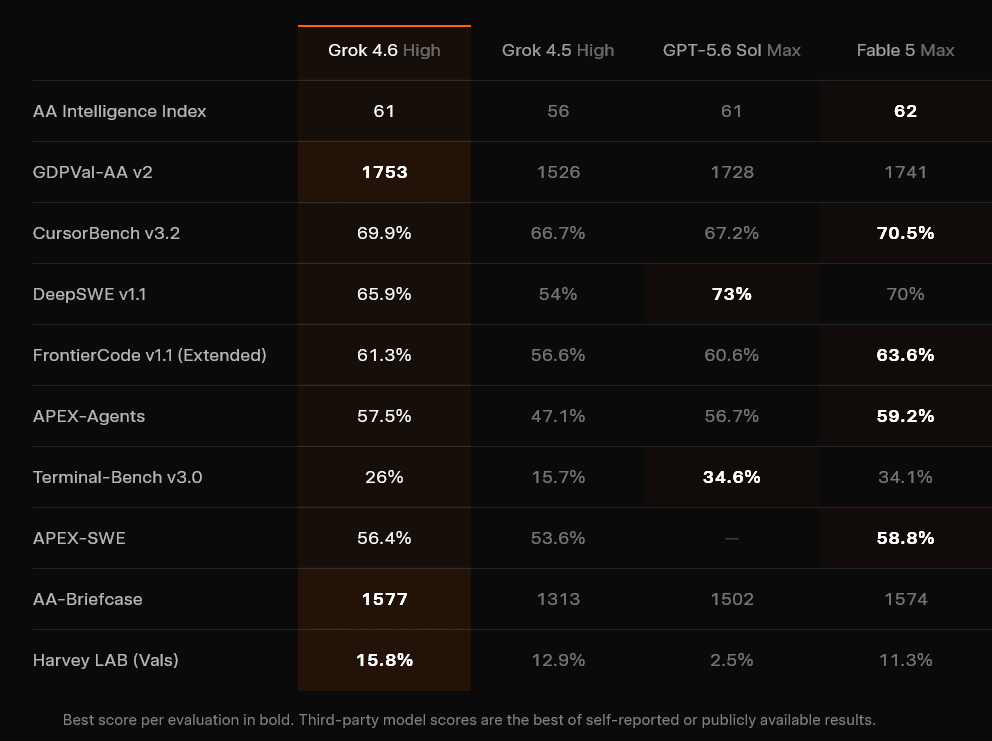Click the dash in the APEX-SWE row
Image resolution: width=992 pixels, height=741 pixels.
pos(731,539)
